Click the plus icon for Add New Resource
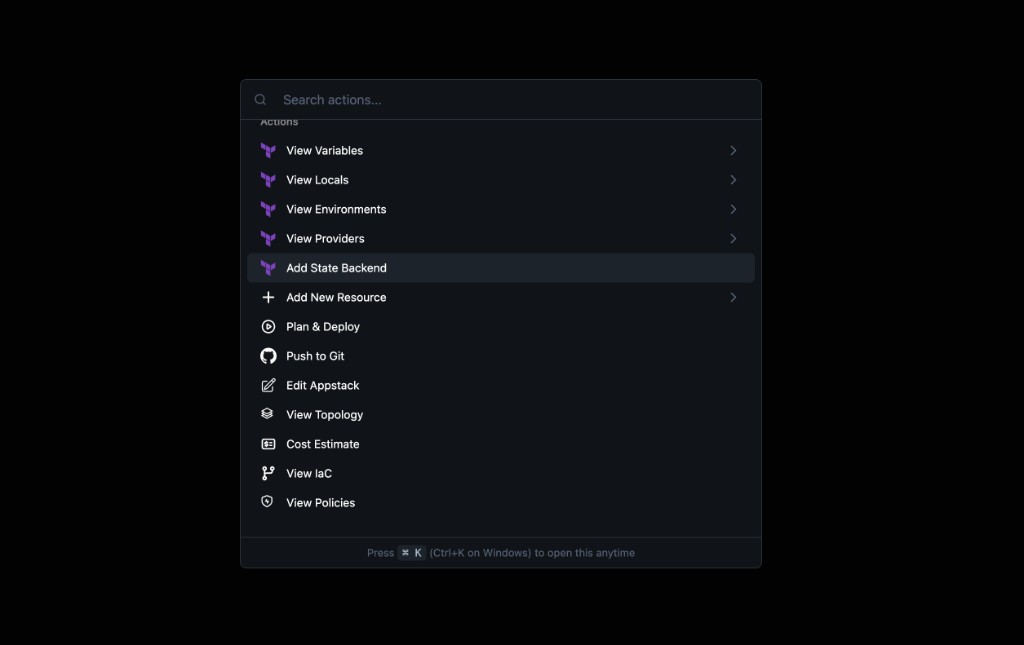Screen dimensions: 1024x645 pyautogui.click(x=268, y=297)
